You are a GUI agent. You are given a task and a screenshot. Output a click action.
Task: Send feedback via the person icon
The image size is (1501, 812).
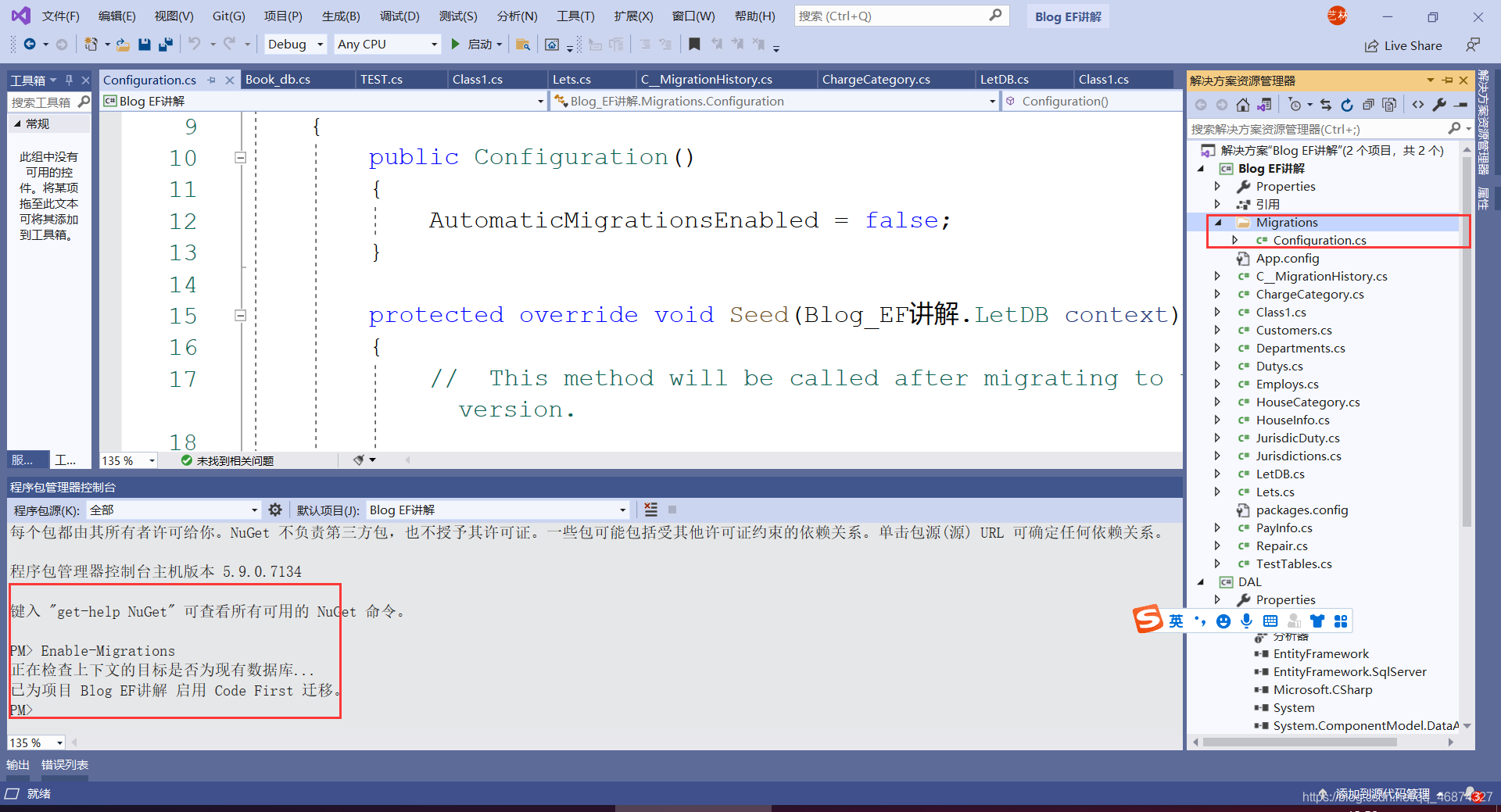click(x=1473, y=45)
